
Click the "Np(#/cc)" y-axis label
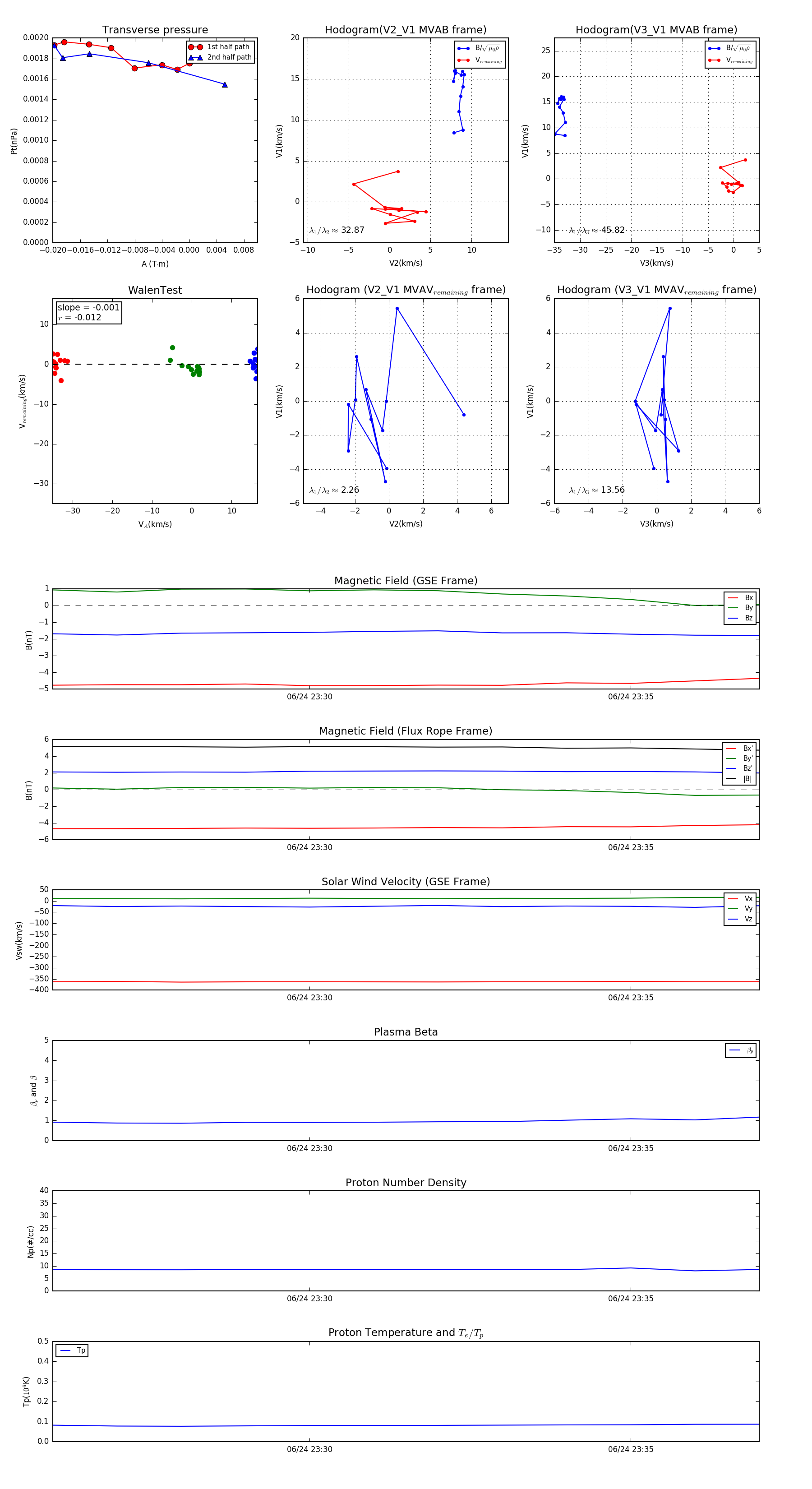pos(31,1242)
